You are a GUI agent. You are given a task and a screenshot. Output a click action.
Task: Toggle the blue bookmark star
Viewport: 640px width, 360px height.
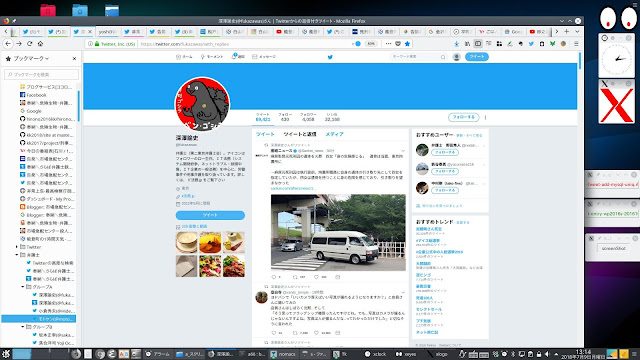[407, 44]
